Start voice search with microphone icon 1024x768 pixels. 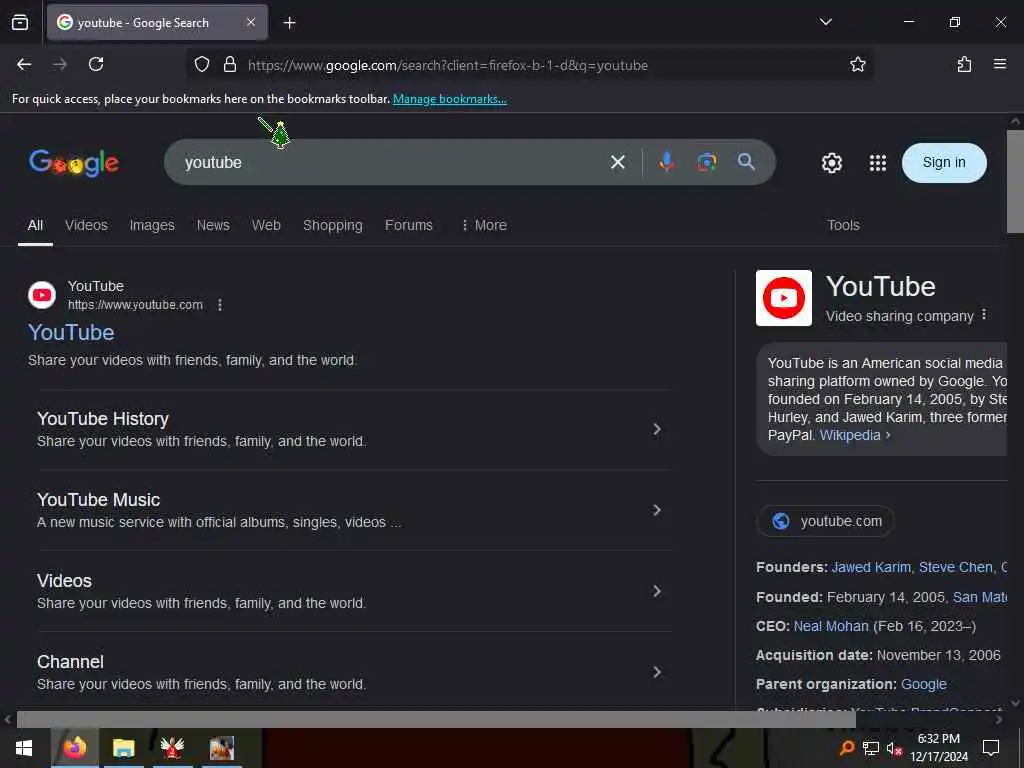coord(666,162)
